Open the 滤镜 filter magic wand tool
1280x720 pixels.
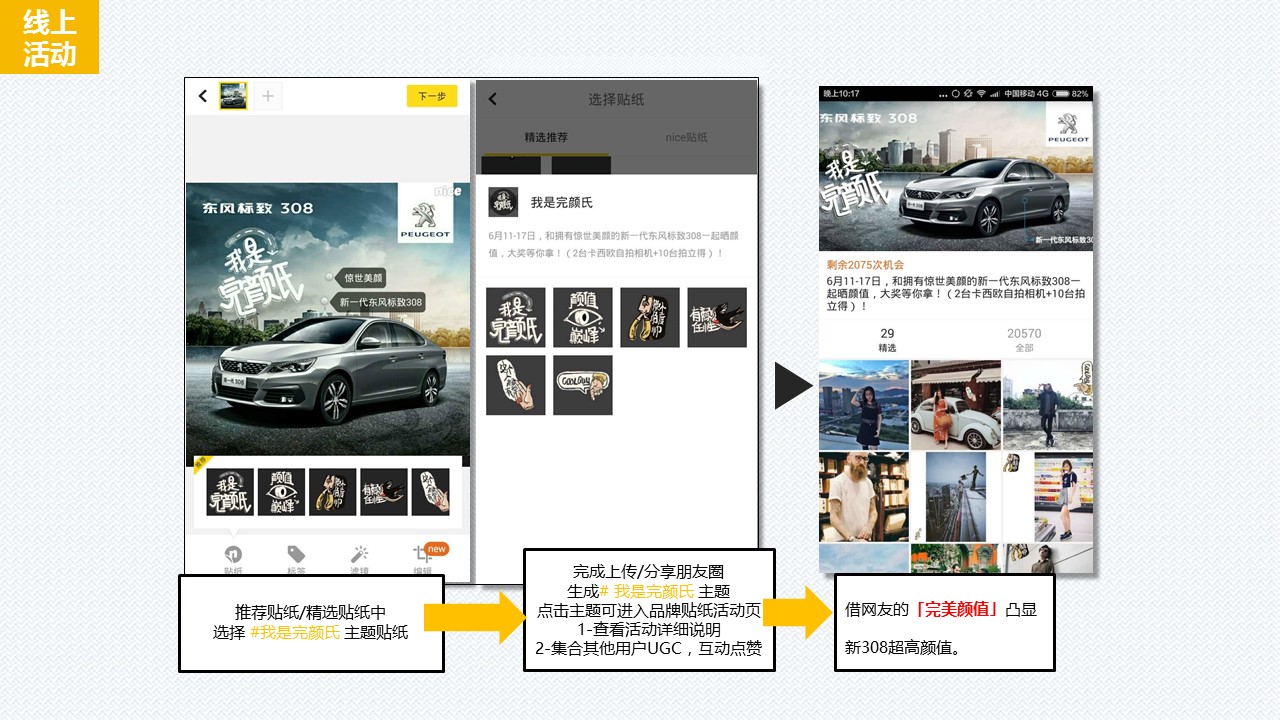coord(359,560)
